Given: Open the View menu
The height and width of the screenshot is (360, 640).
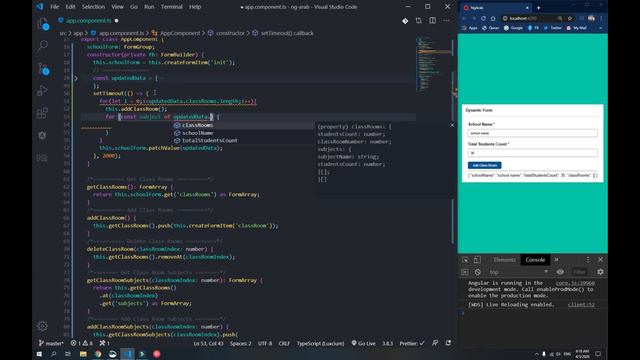Looking at the screenshot, I should pos(118,7).
